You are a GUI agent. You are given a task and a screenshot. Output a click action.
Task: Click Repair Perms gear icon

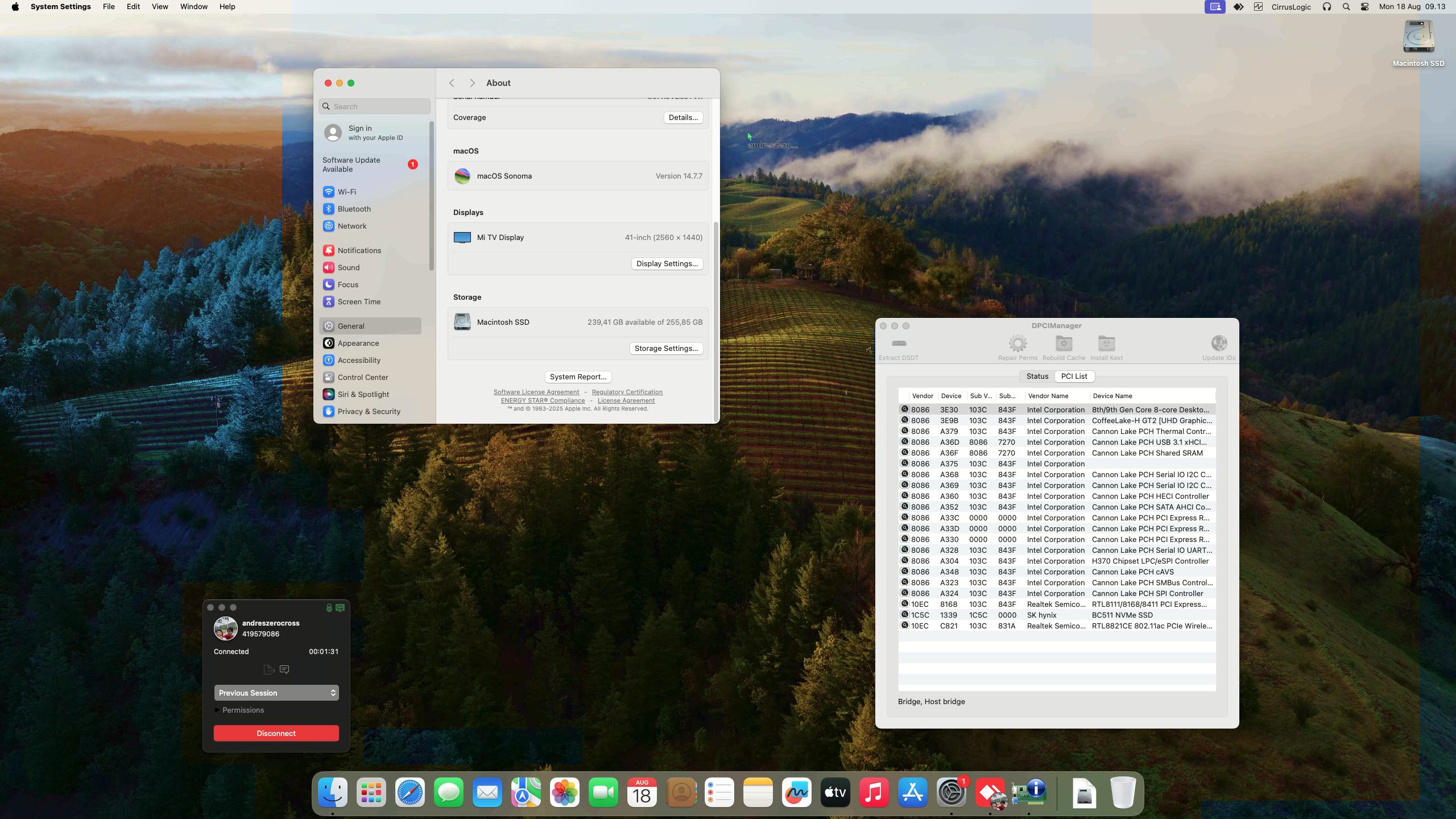pos(1017,344)
